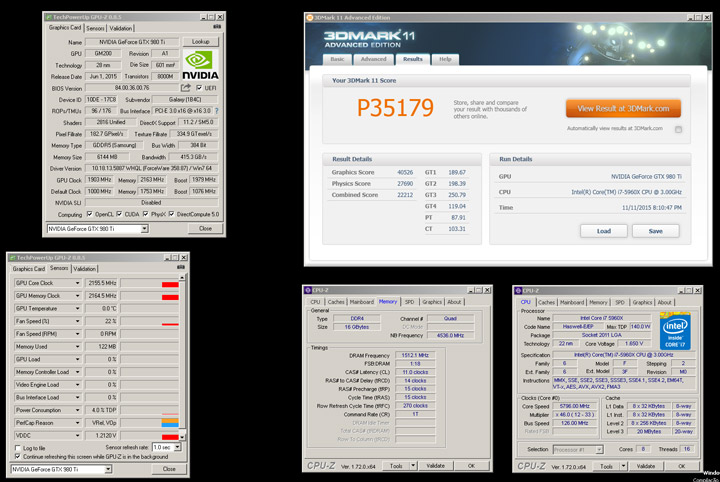Open the Sensor refresh rate dropdown
The height and width of the screenshot is (482, 720).
point(177,447)
